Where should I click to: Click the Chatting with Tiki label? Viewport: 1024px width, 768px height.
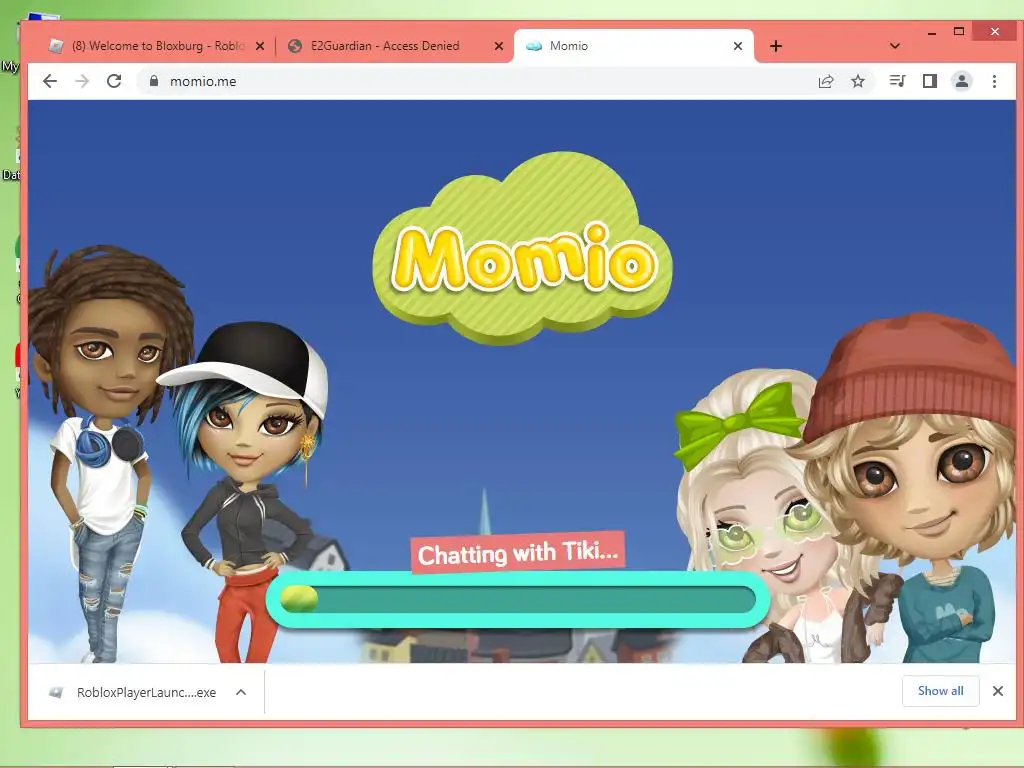pos(518,554)
